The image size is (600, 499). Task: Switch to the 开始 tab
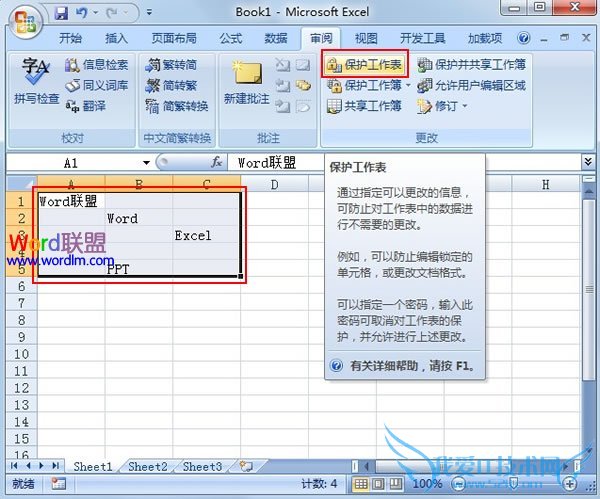[70, 38]
